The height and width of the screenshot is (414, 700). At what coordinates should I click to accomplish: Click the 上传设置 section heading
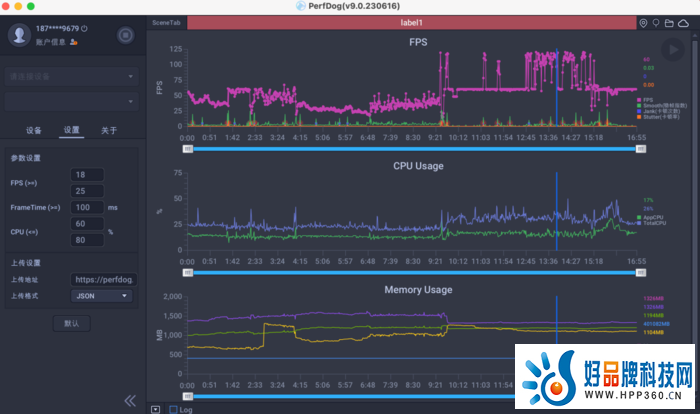(x=25, y=263)
